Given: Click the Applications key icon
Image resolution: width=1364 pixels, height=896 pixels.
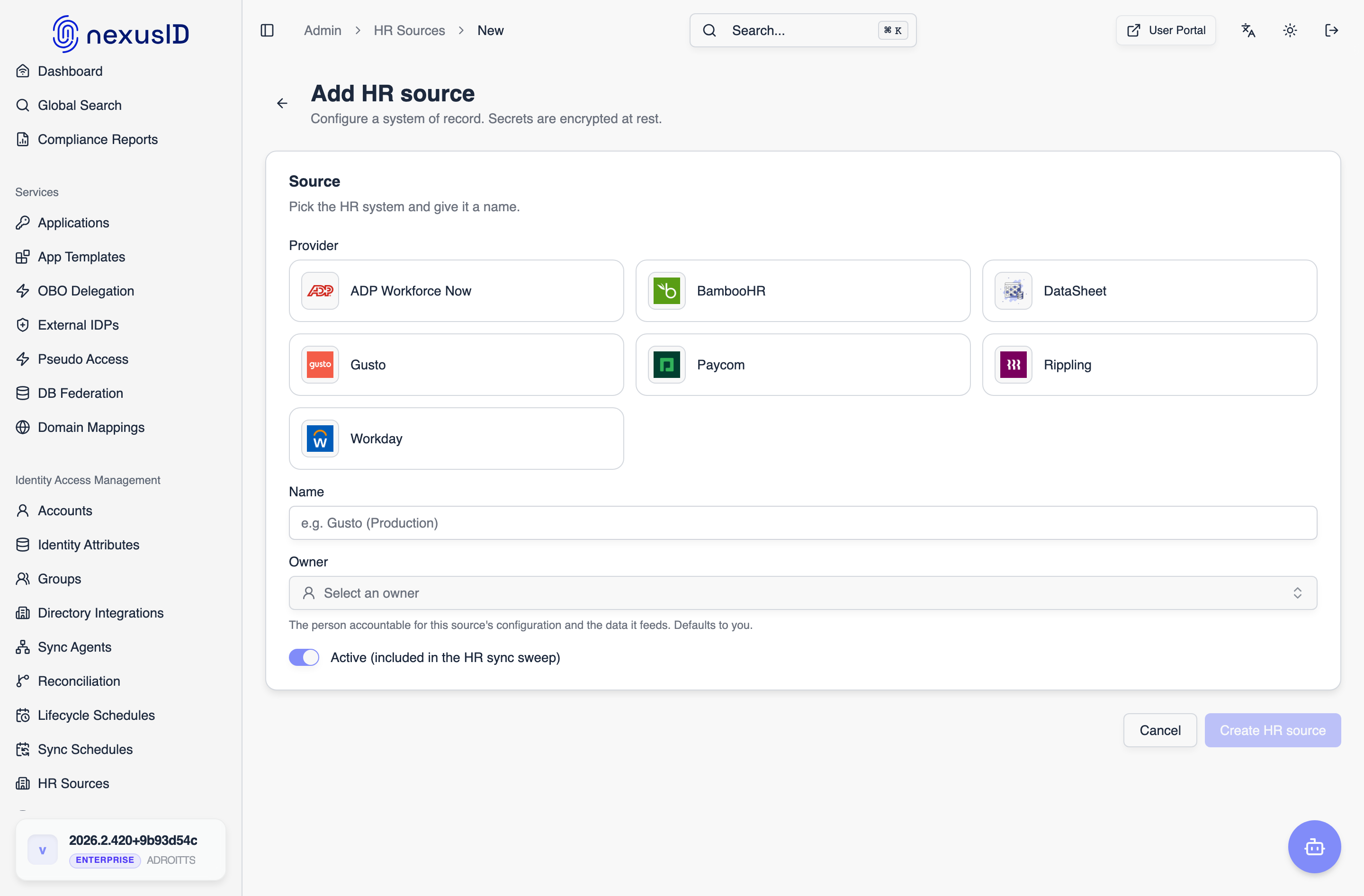Looking at the screenshot, I should coord(23,223).
